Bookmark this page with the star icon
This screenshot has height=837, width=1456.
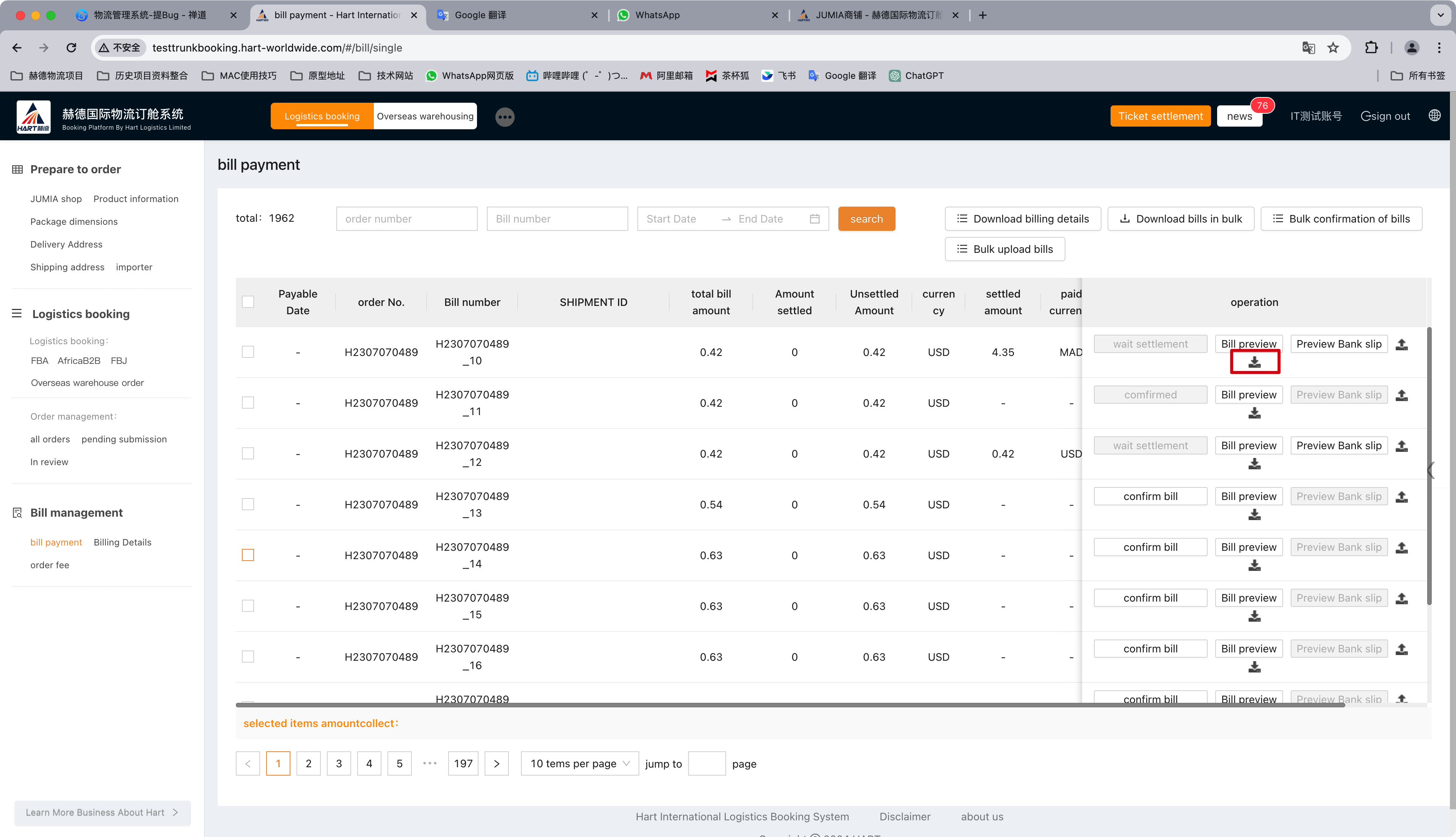pos(1333,48)
